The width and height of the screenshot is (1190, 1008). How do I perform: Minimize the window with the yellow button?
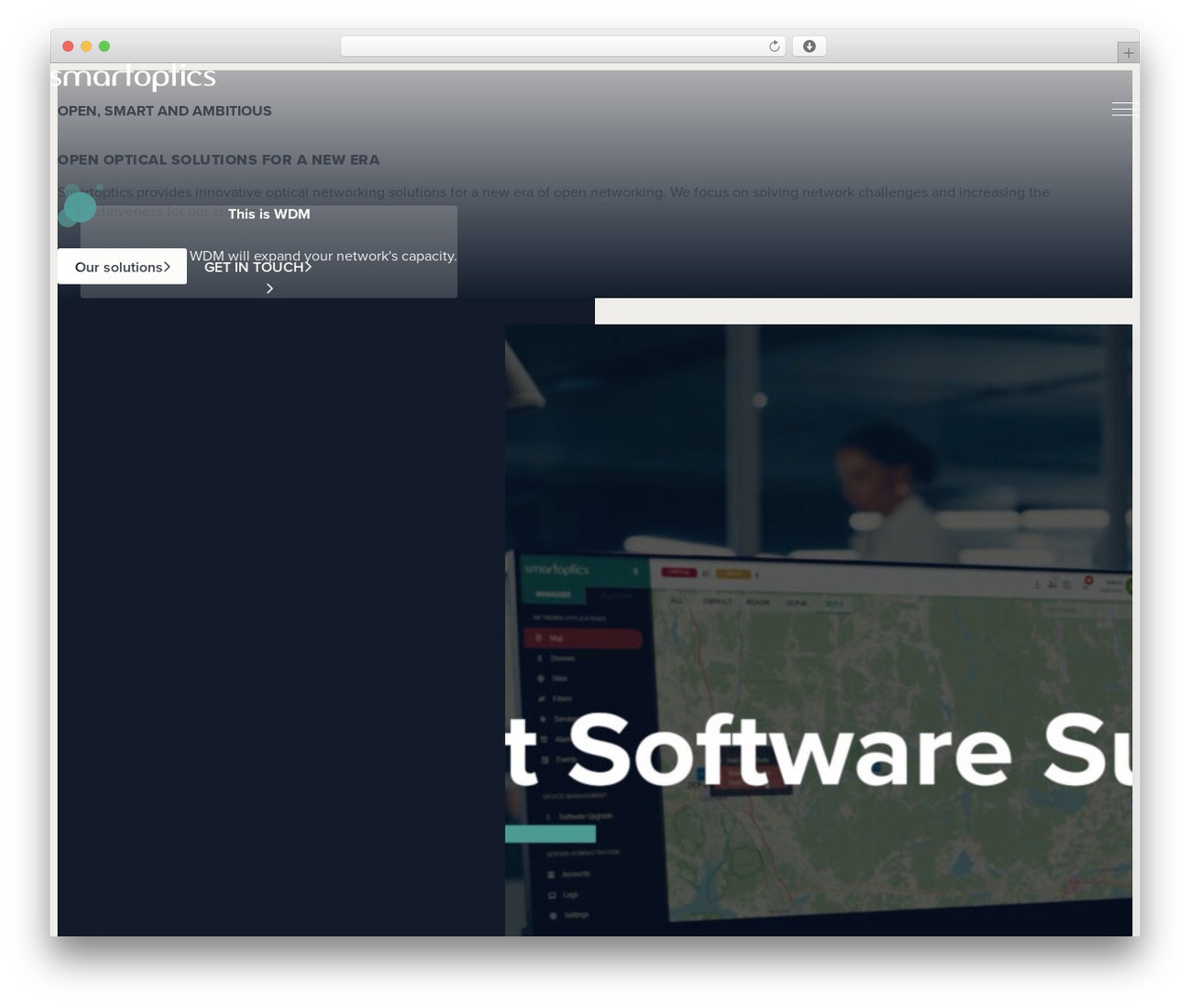click(86, 46)
